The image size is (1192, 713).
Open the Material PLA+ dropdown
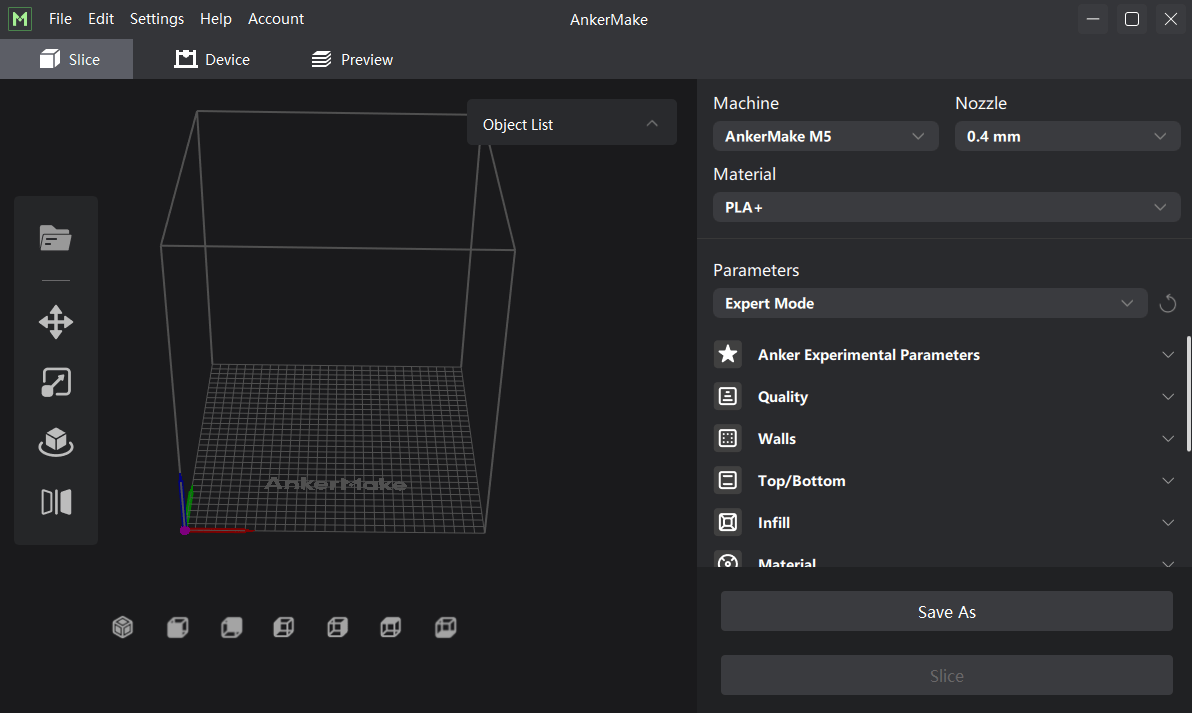click(946, 207)
